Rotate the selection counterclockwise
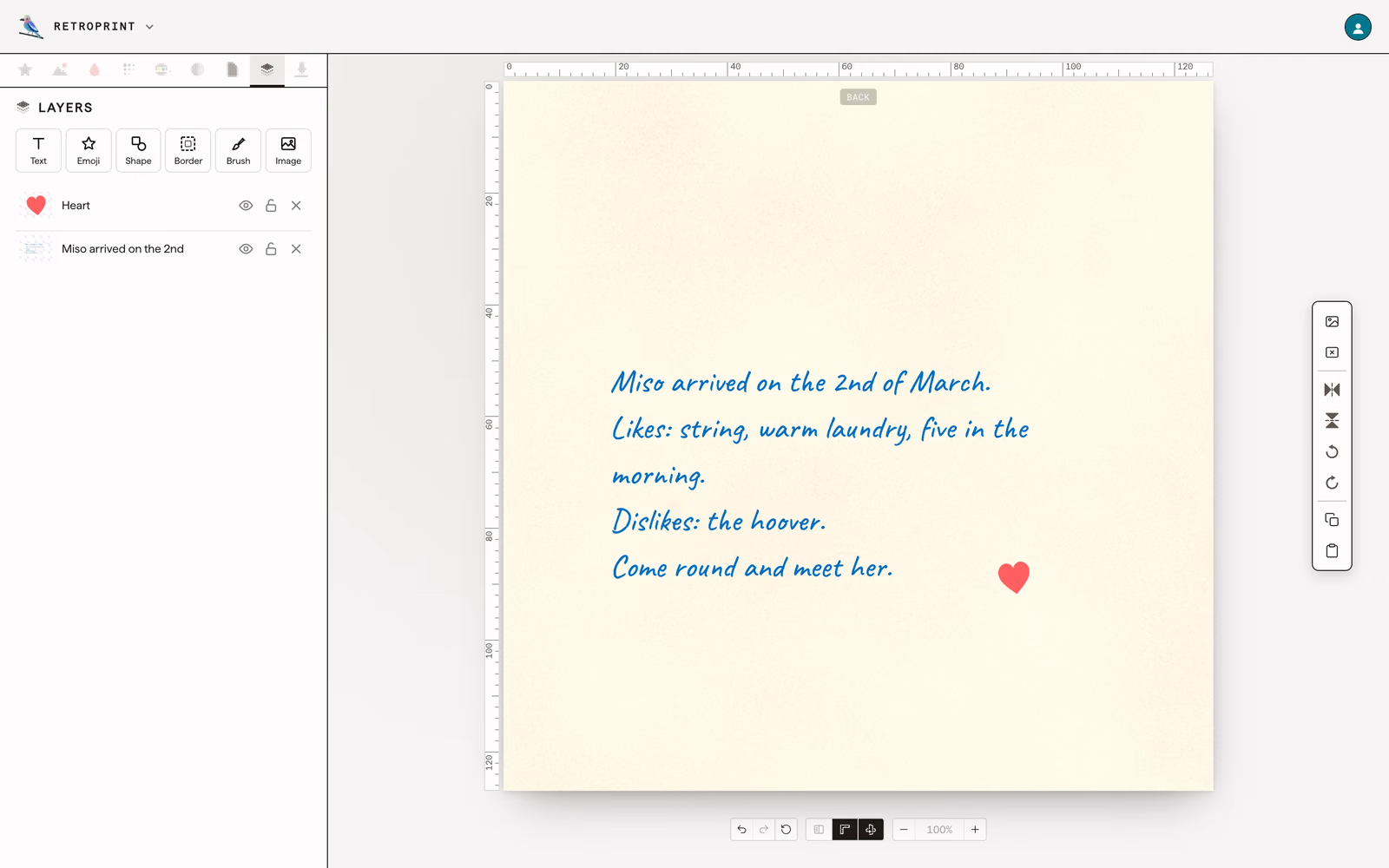 1332,452
